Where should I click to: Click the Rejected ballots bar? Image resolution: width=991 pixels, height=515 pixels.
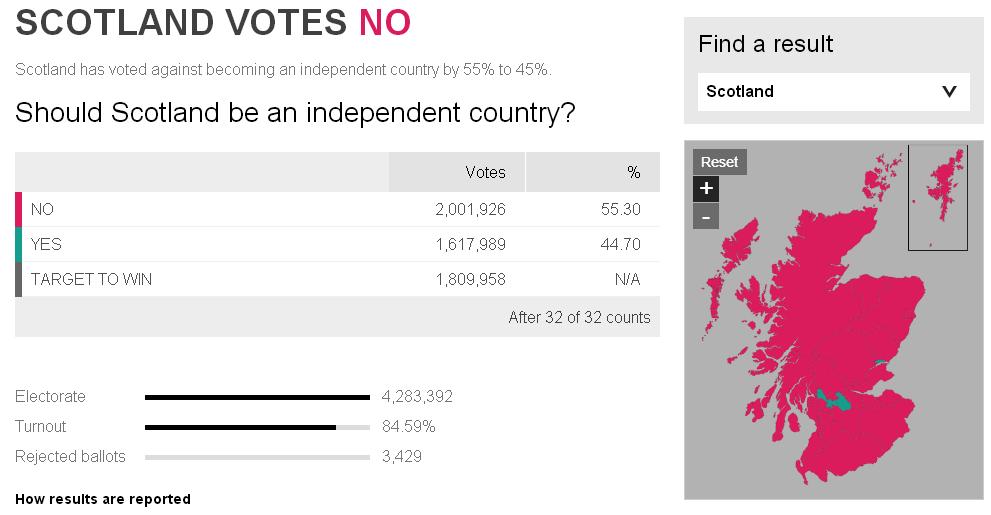257,457
